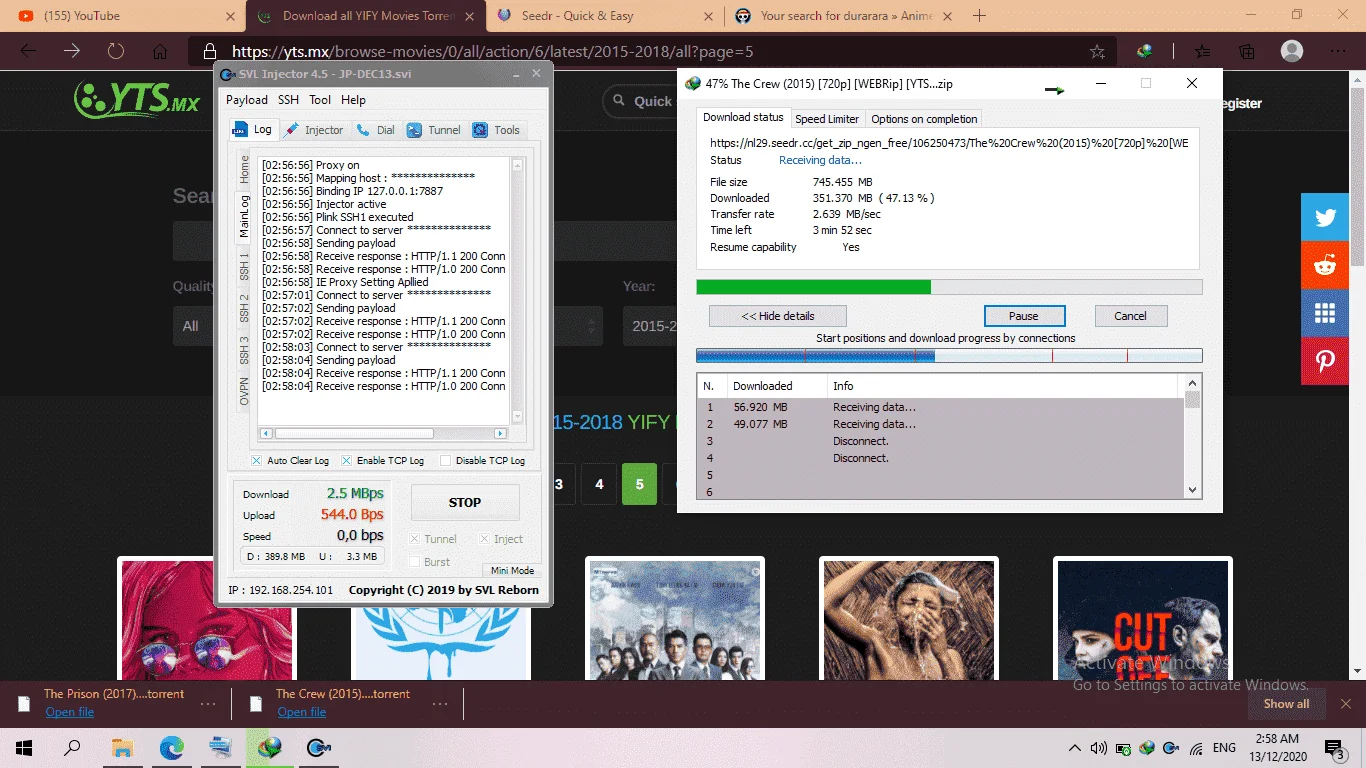Open the Help menu in SVL Injector
Viewport: 1366px width, 768px height.
pyautogui.click(x=353, y=100)
